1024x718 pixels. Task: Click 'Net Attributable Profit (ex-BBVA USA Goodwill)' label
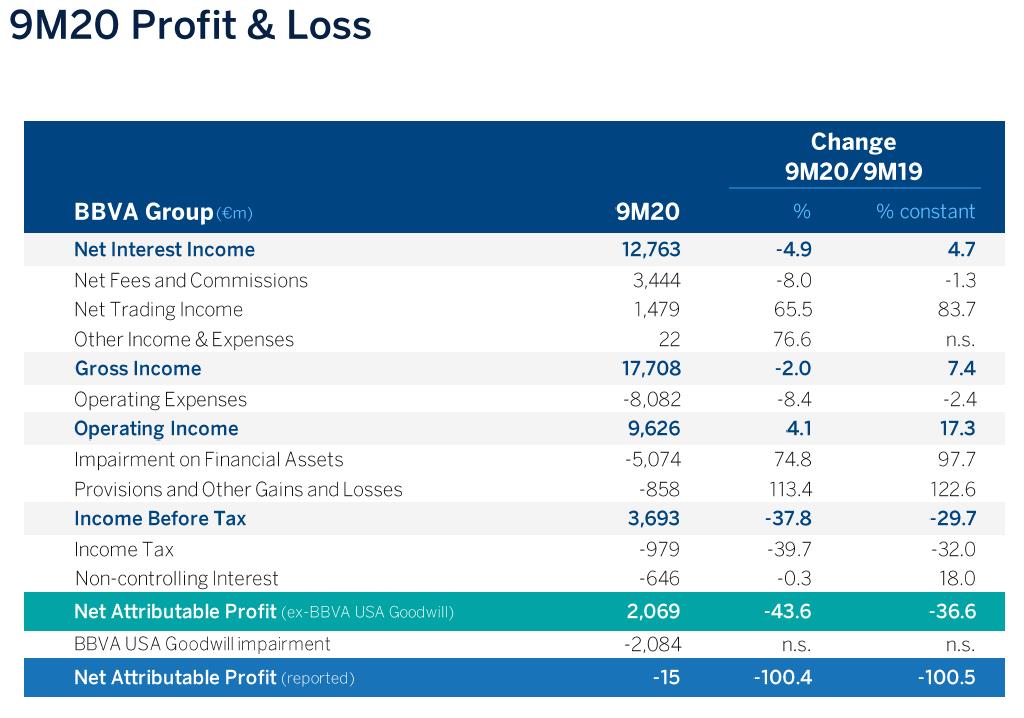[x=264, y=612]
